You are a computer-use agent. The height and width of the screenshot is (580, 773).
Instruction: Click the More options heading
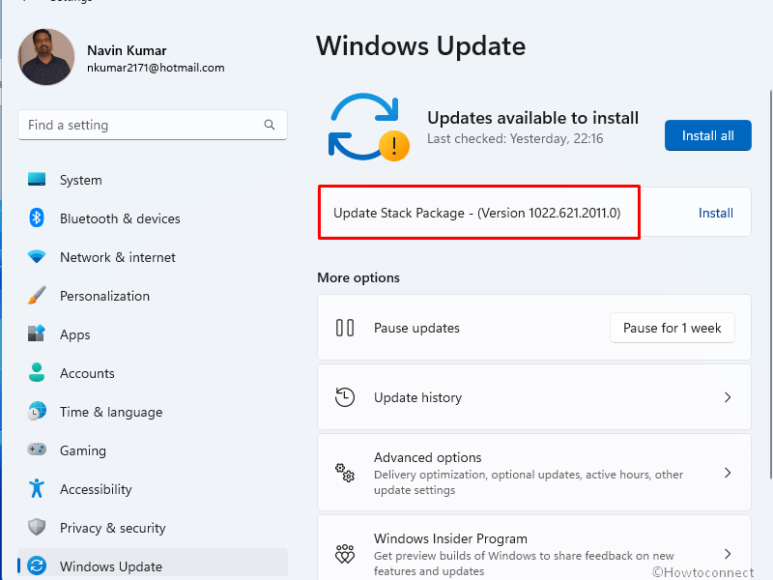point(358,277)
